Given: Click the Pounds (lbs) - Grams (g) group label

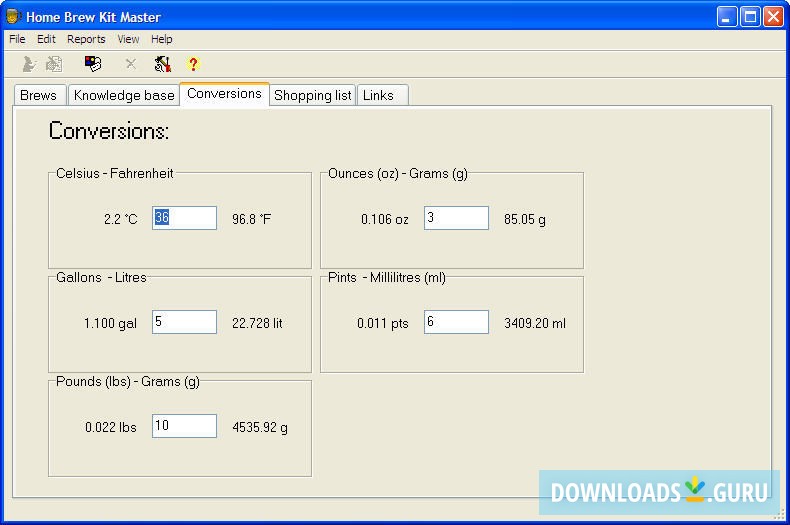Looking at the screenshot, I should (x=127, y=382).
